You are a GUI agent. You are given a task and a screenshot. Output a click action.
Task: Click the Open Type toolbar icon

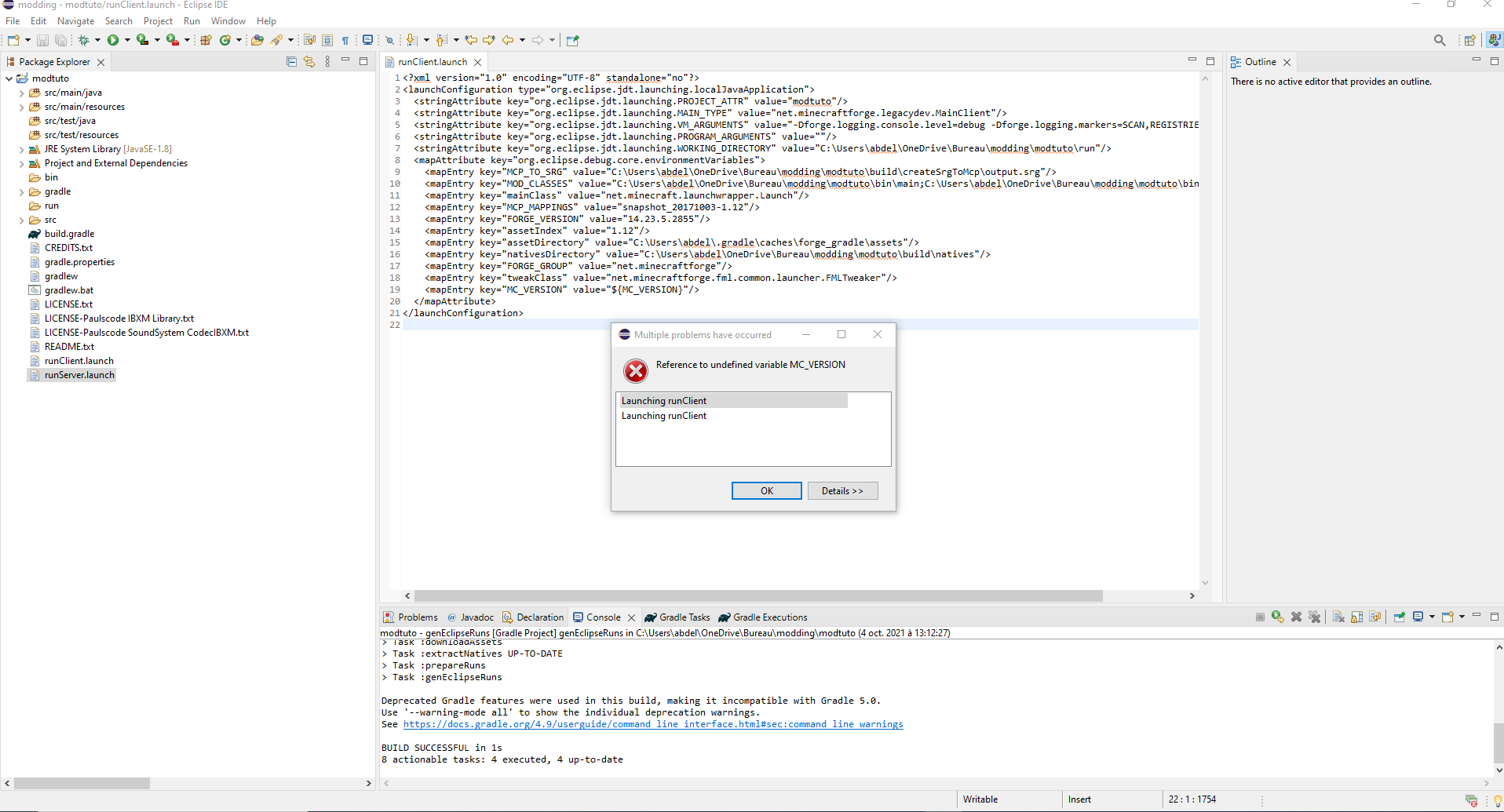pos(257,40)
